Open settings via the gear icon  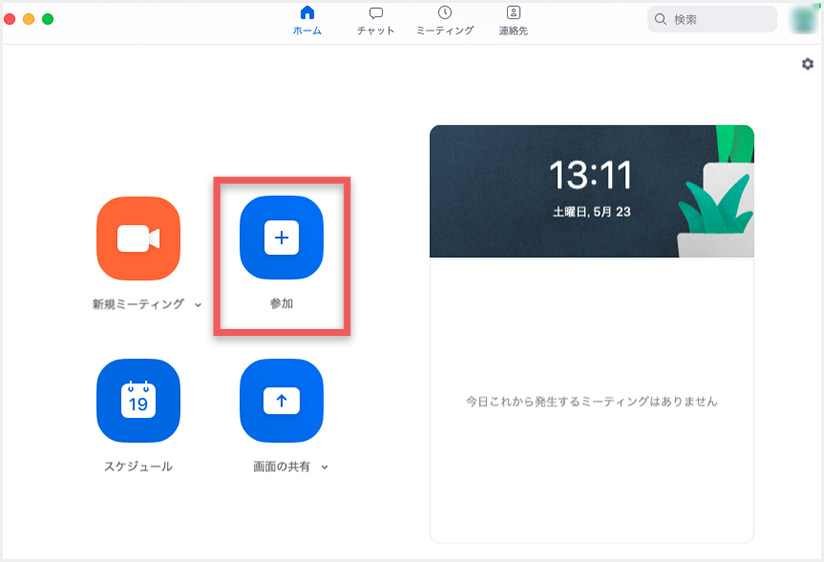[808, 64]
